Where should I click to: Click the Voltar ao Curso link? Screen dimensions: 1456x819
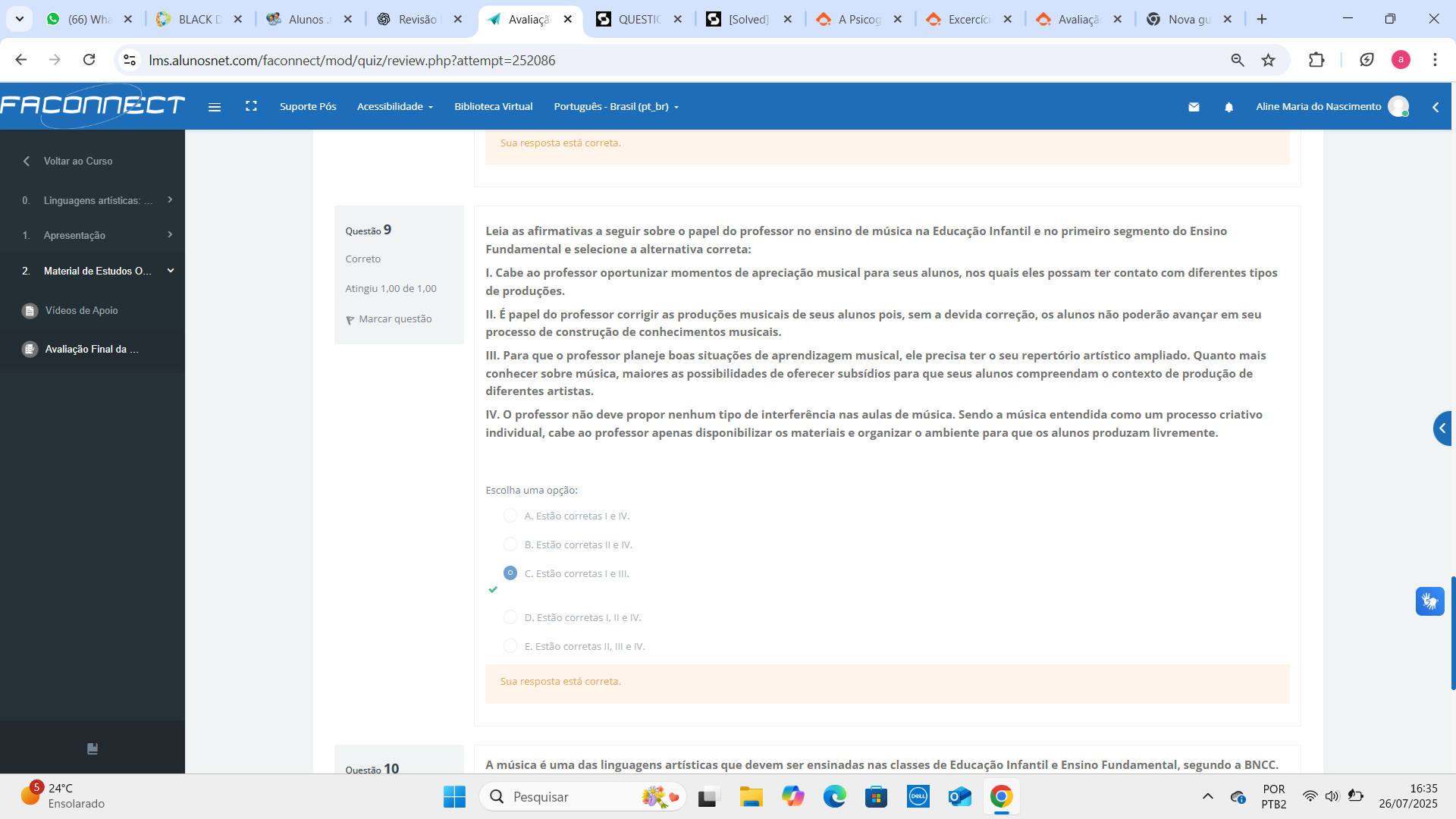[77, 162]
